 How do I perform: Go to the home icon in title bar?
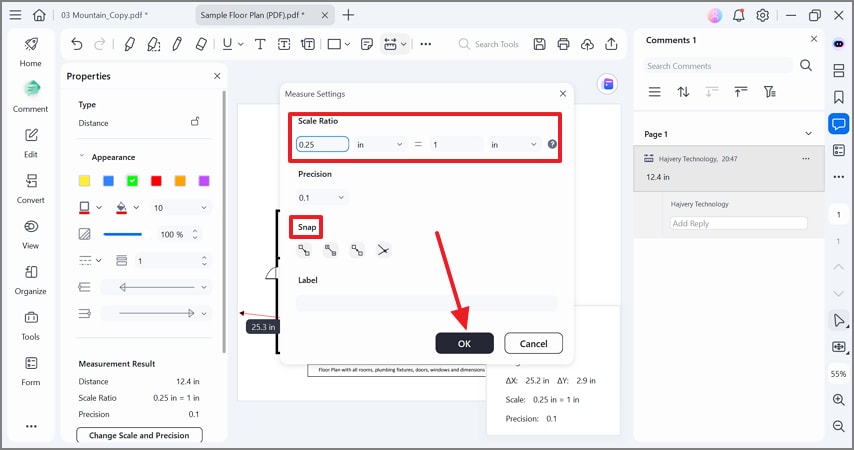(39, 15)
